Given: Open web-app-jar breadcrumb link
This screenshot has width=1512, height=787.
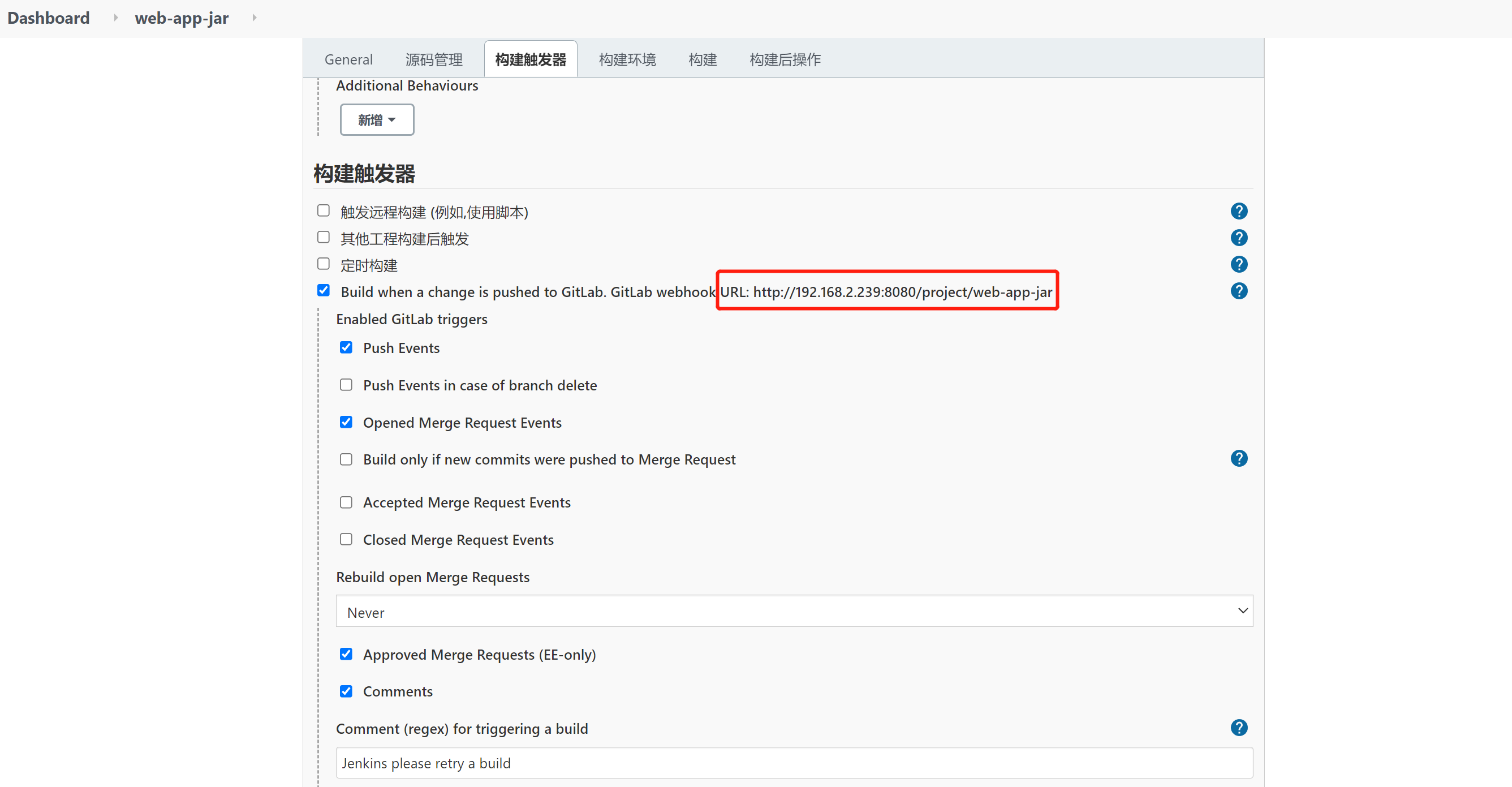Looking at the screenshot, I should coord(182,18).
